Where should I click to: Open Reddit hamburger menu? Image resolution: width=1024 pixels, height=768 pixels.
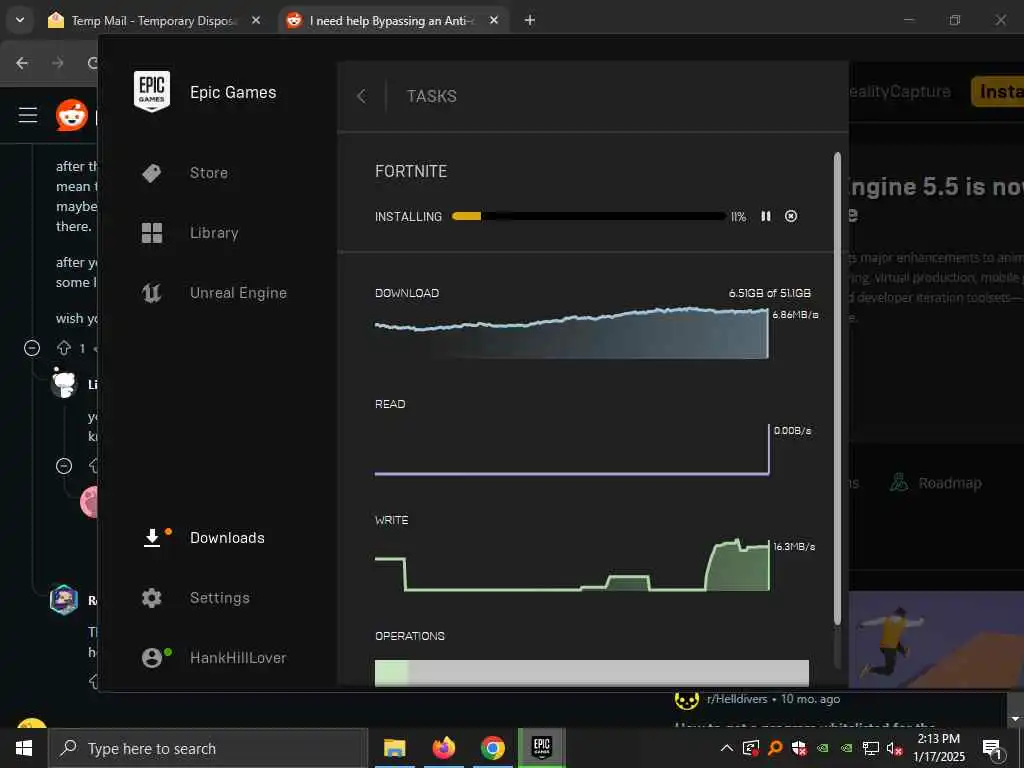27,116
